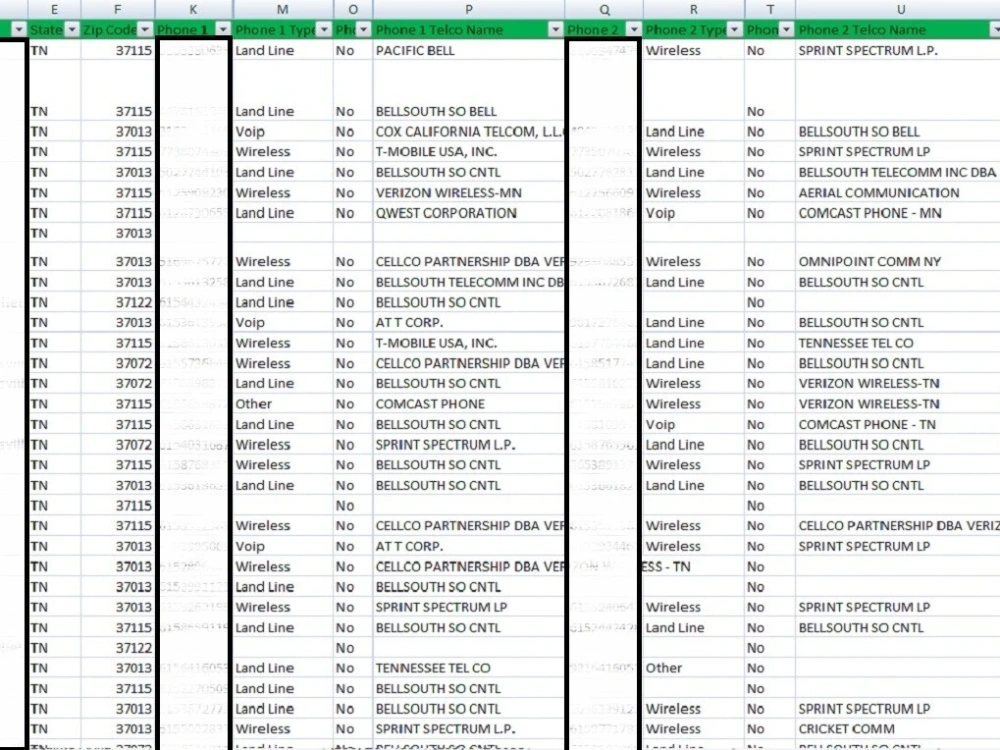1000x750 pixels.
Task: Select the 'CRICKET COMM' cell
Action: (898, 729)
